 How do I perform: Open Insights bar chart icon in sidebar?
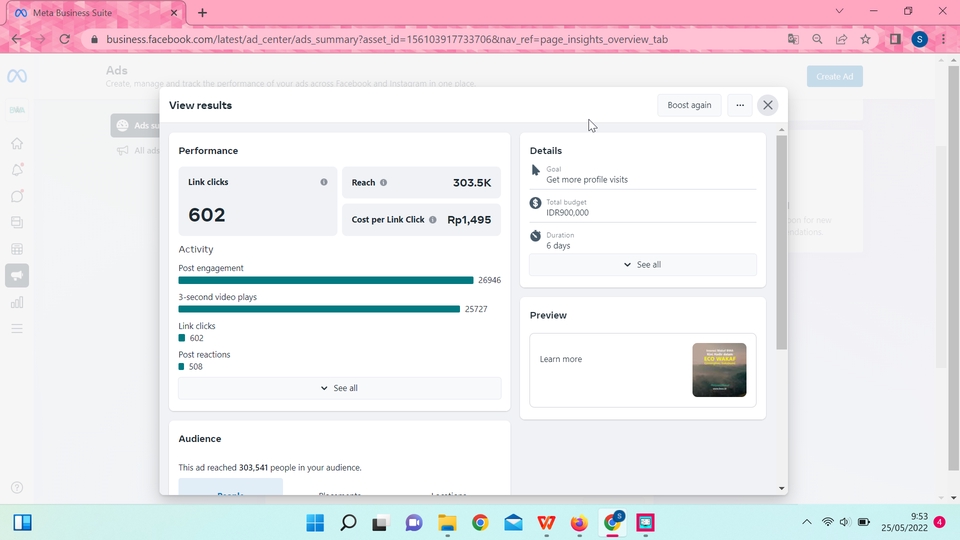click(17, 302)
